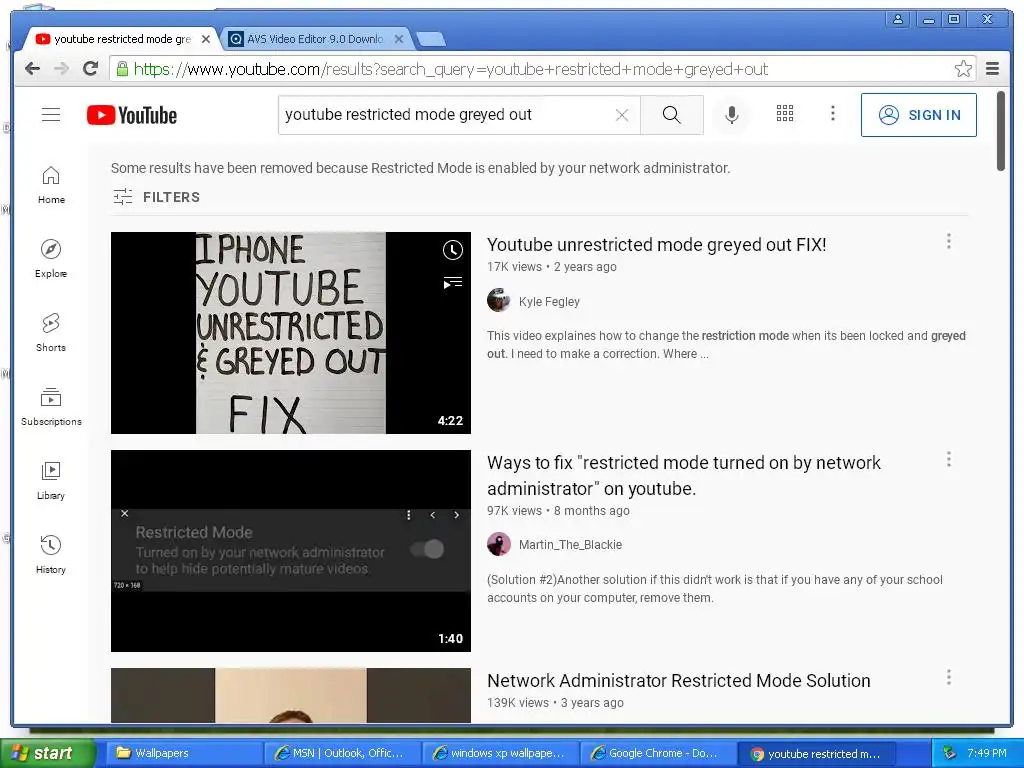The height and width of the screenshot is (768, 1024).
Task: Open Shorts in sidebar
Action: coord(51,333)
